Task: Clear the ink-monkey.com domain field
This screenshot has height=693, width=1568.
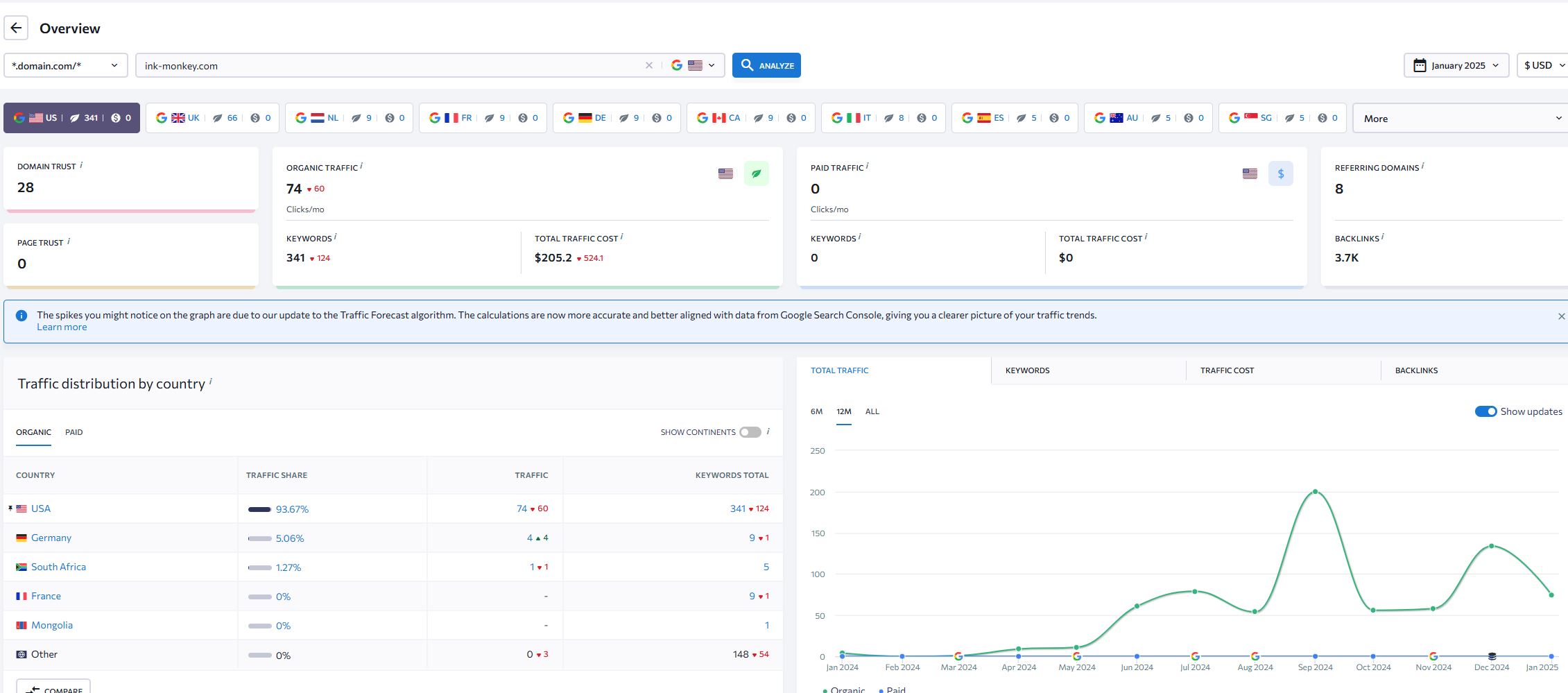Action: pyautogui.click(x=649, y=65)
